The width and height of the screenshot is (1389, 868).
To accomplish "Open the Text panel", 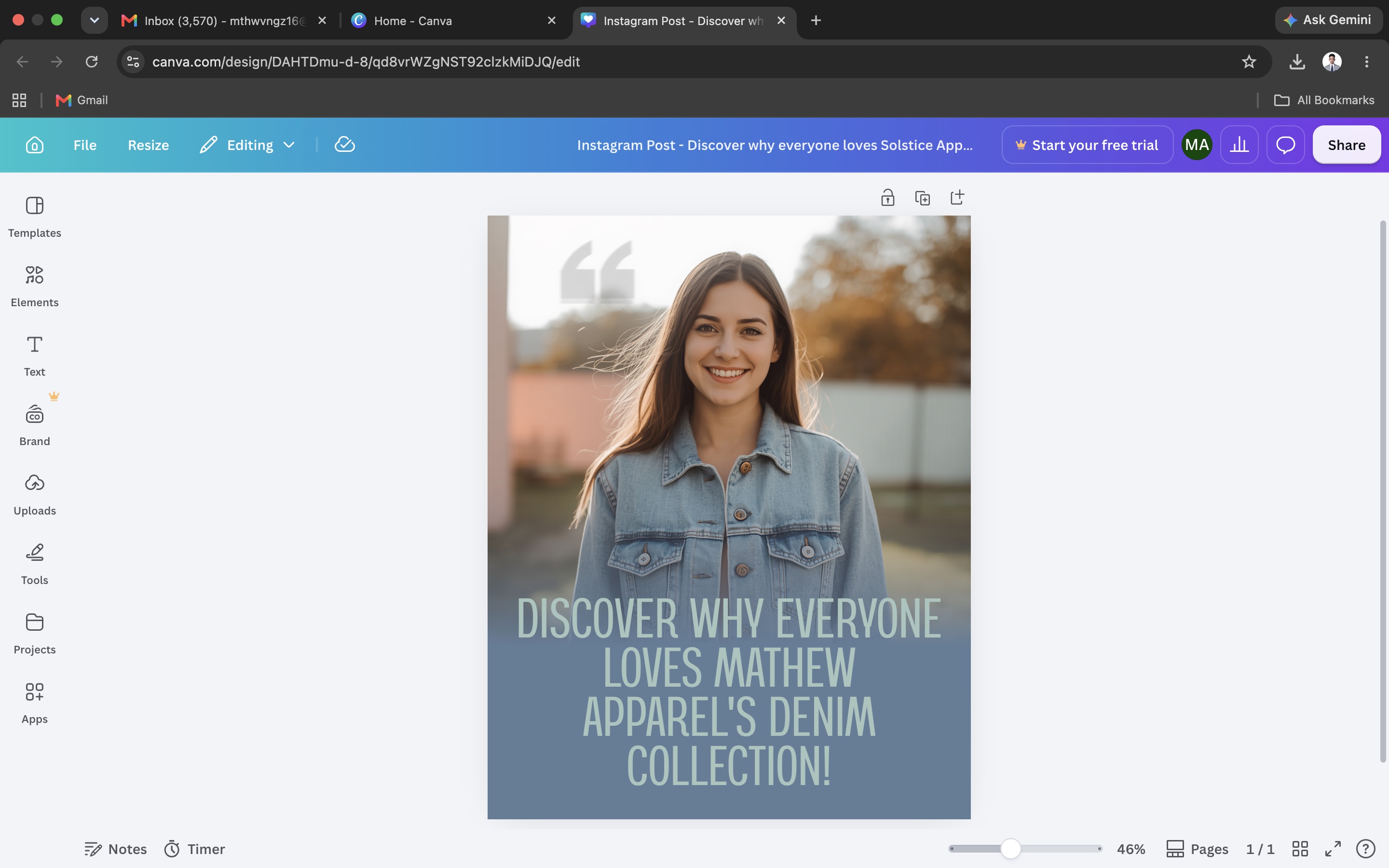I will [x=34, y=356].
